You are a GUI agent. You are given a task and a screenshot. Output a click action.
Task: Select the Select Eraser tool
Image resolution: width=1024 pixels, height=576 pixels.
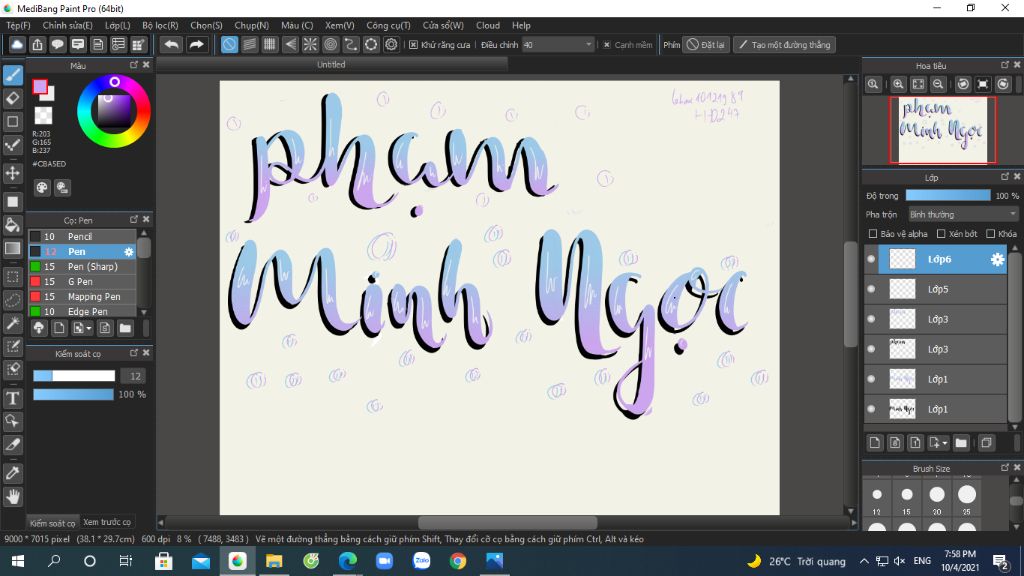[12, 369]
